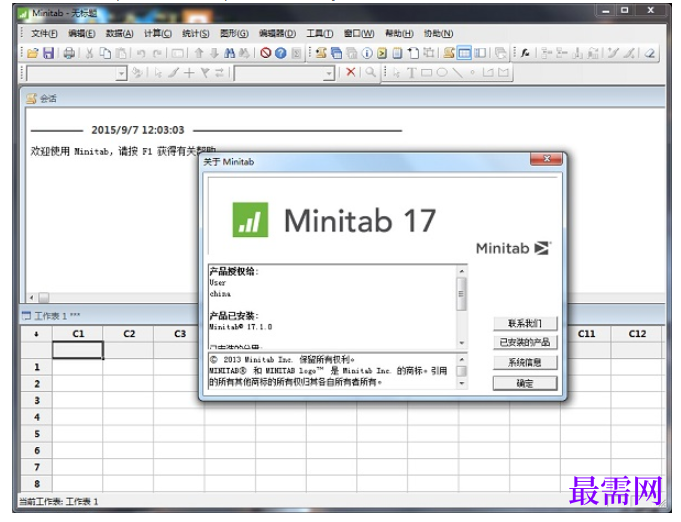Click the Show Worksheets Folder icon

(x=337, y=53)
